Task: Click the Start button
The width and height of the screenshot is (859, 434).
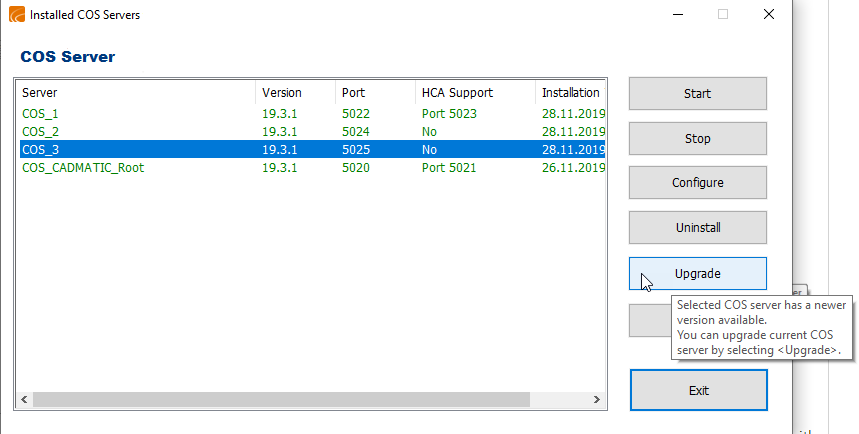Action: 697,94
